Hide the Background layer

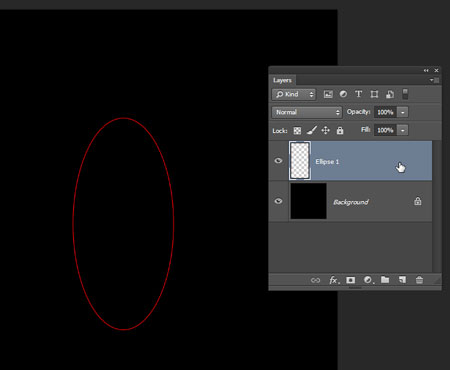[278, 201]
